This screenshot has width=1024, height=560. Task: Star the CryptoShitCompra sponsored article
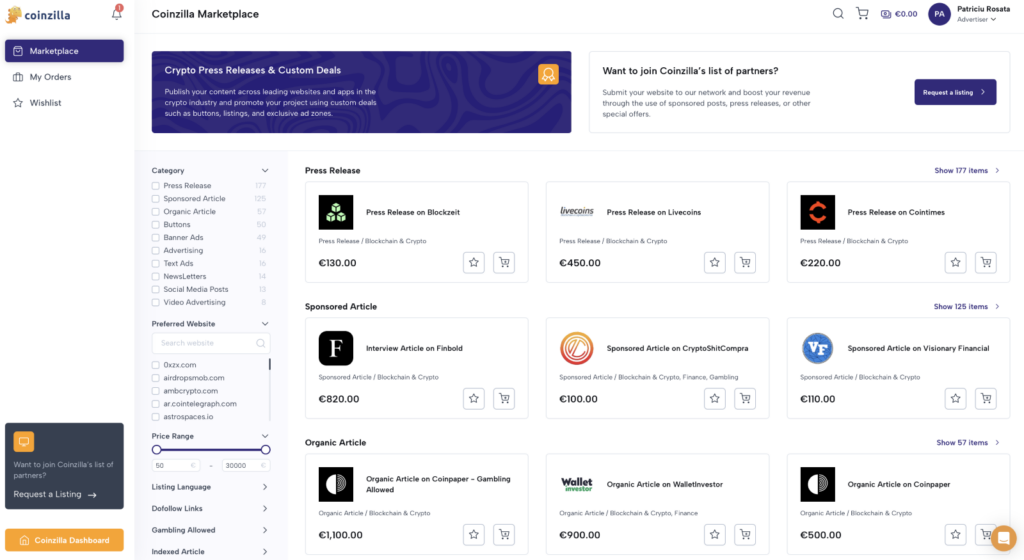click(714, 398)
